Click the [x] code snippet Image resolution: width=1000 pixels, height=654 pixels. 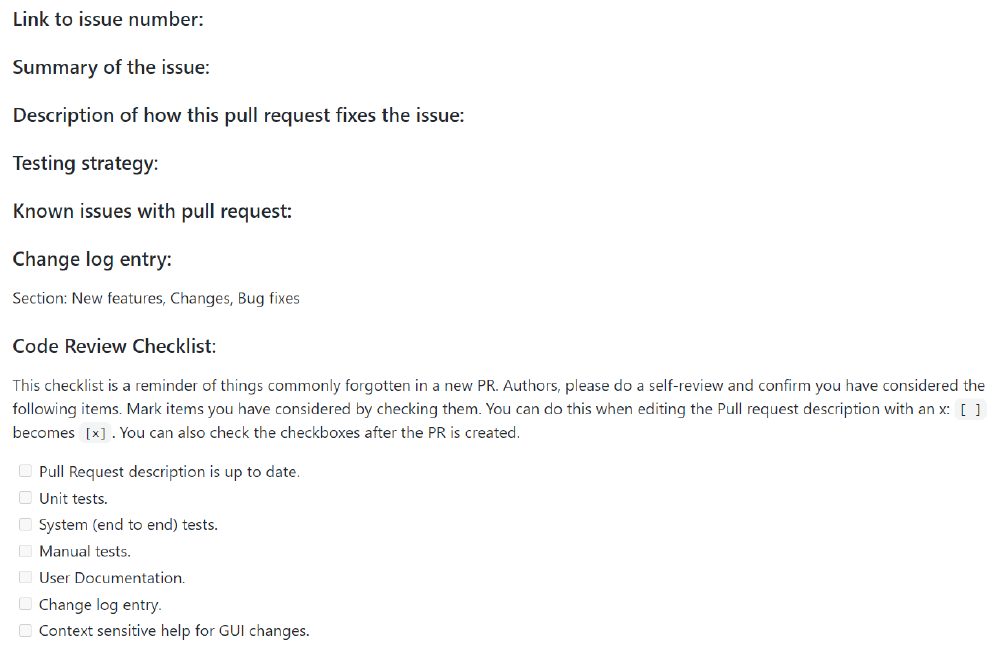[x=95, y=433]
